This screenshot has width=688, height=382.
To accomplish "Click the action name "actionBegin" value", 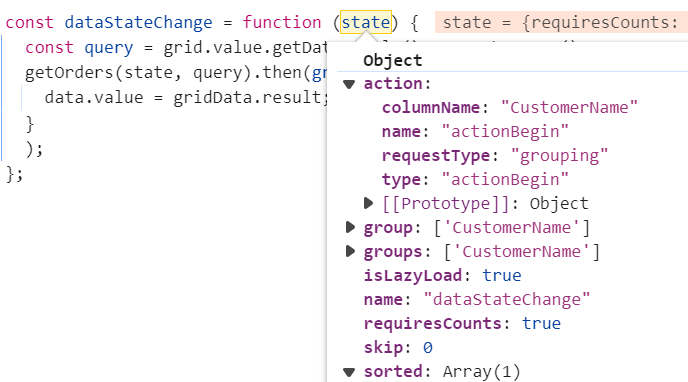I will (505, 131).
